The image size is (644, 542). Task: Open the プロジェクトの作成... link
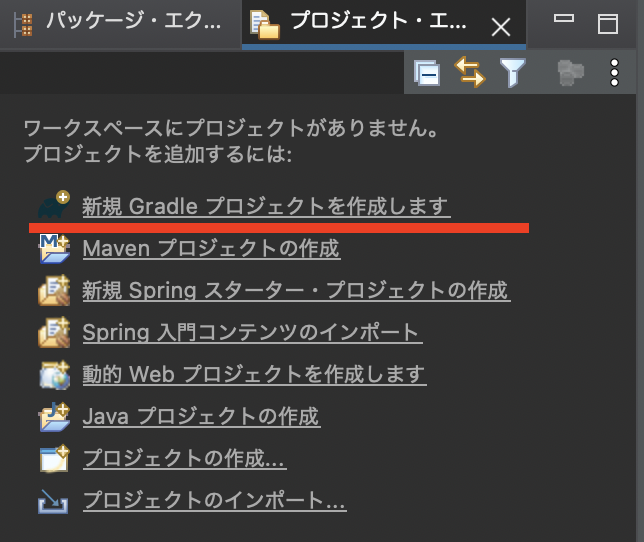pos(184,458)
